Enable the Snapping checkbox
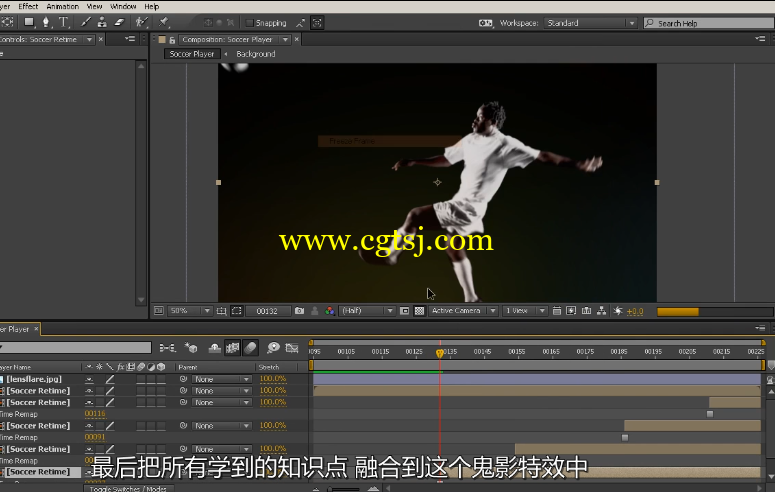This screenshot has height=492, width=775. point(249,23)
